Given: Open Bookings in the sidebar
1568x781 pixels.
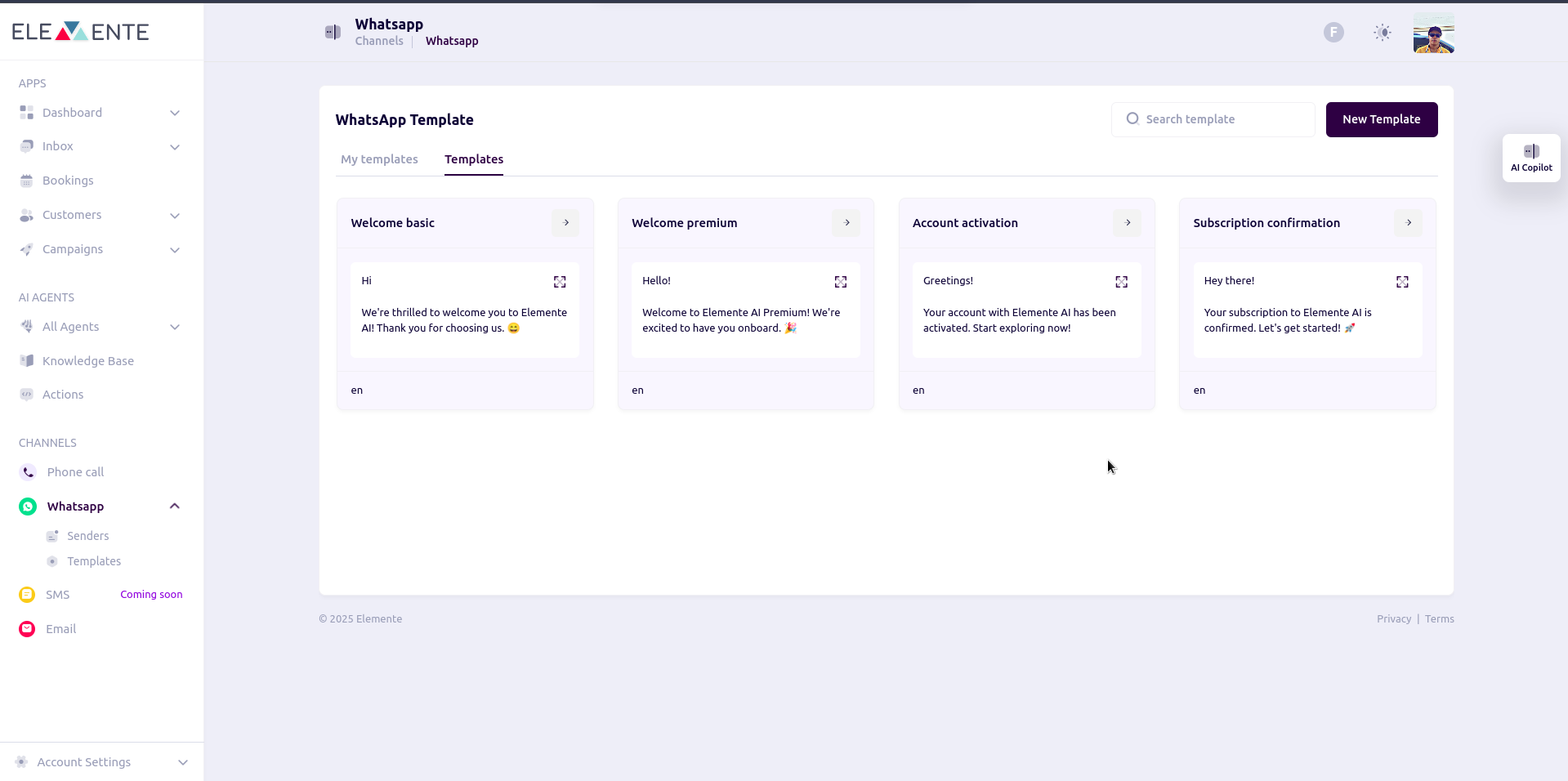Looking at the screenshot, I should (x=68, y=181).
